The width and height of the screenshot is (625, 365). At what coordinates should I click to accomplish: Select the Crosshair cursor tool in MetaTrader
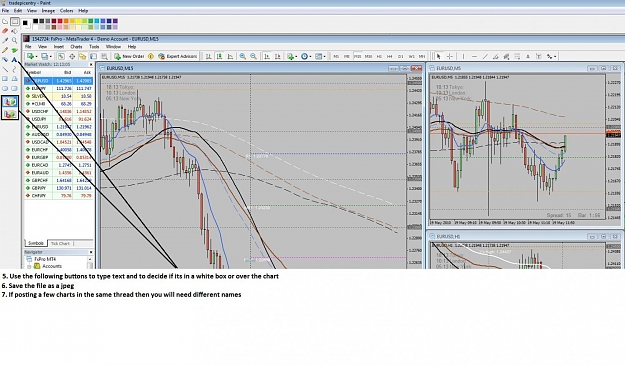click(450, 57)
